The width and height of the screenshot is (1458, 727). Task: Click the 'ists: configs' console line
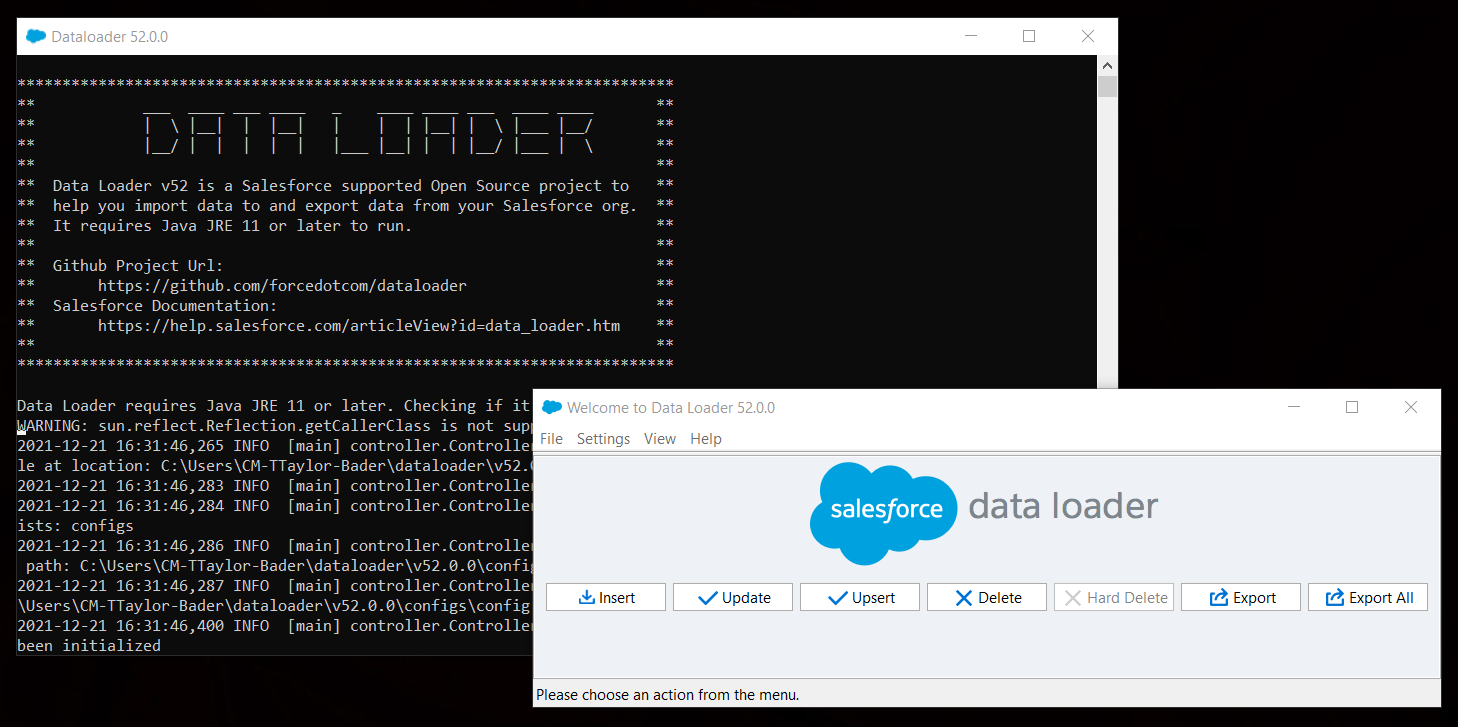click(x=75, y=525)
